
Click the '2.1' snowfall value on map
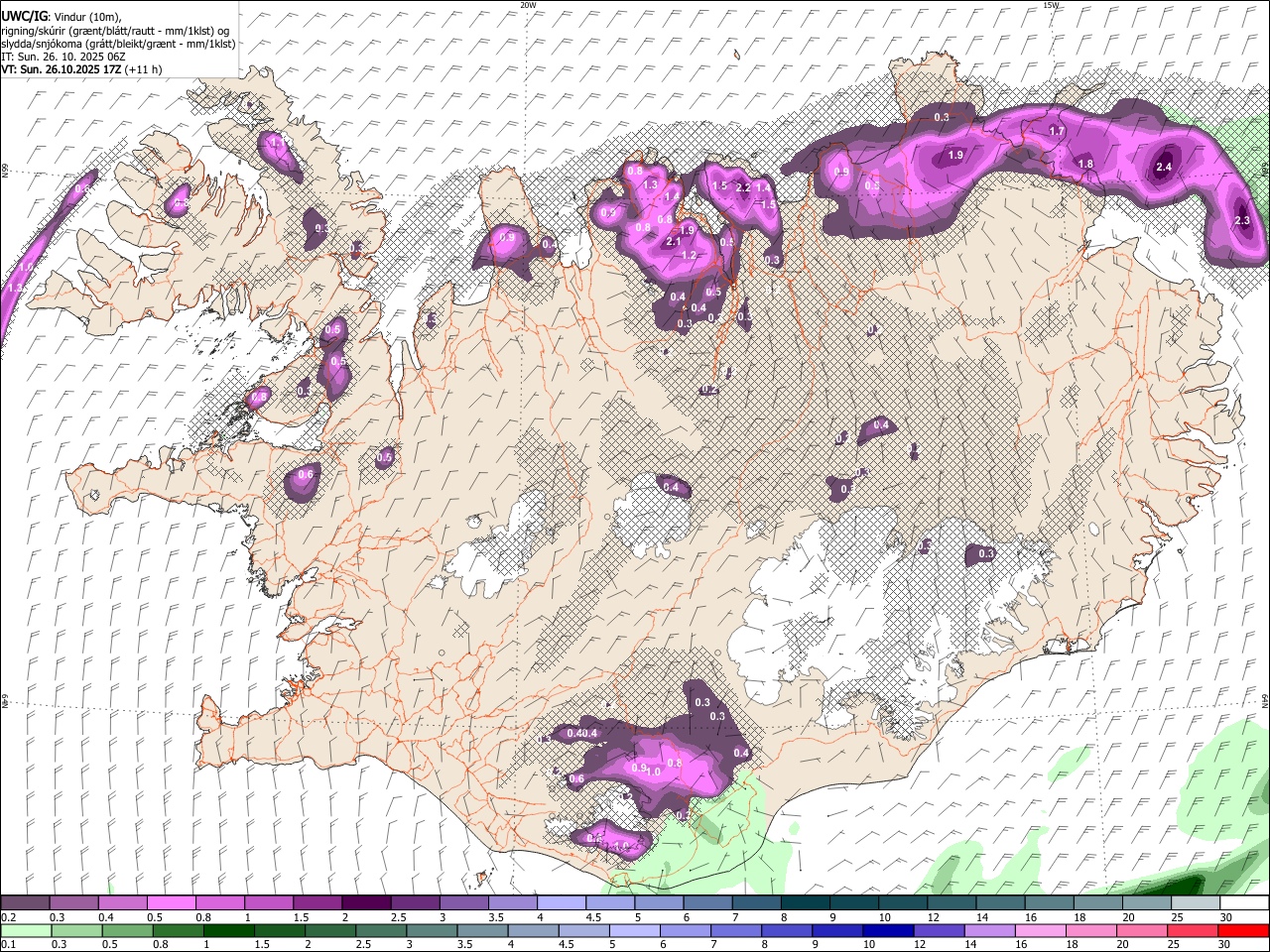pos(673,242)
